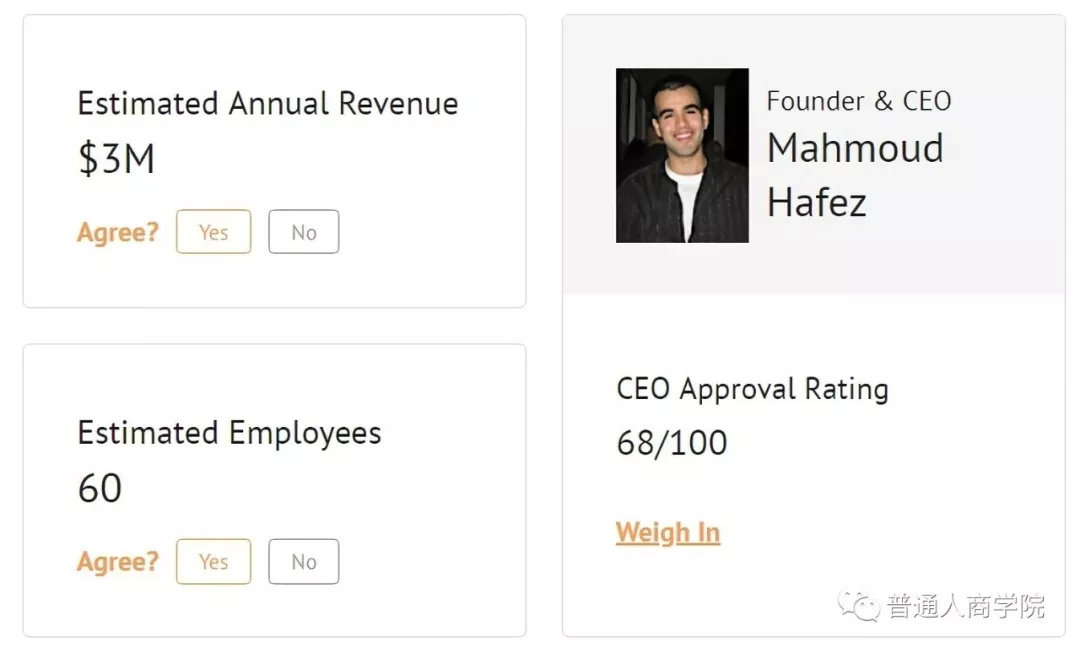Click the CEO Approval Rating heading
The width and height of the screenshot is (1080, 653).
pyautogui.click(x=752, y=389)
